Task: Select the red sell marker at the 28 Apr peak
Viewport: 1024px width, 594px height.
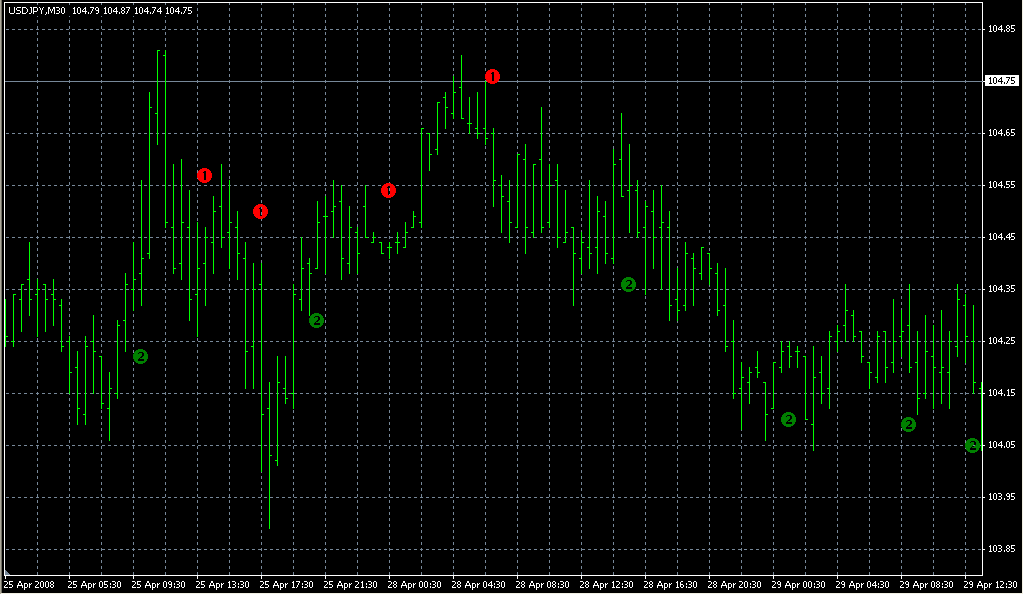Action: tap(490, 75)
